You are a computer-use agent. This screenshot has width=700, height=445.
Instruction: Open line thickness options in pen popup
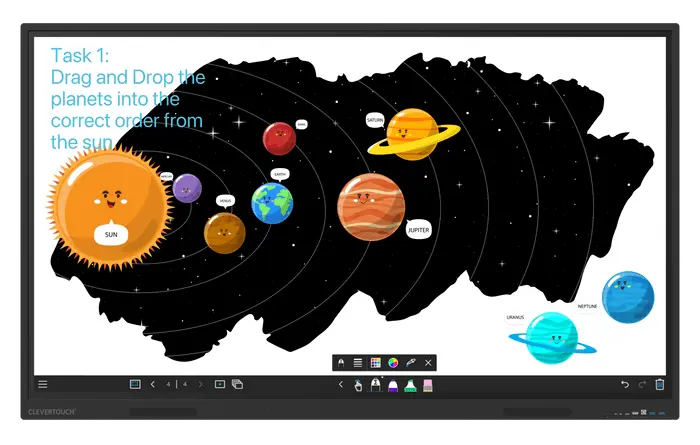coord(358,363)
